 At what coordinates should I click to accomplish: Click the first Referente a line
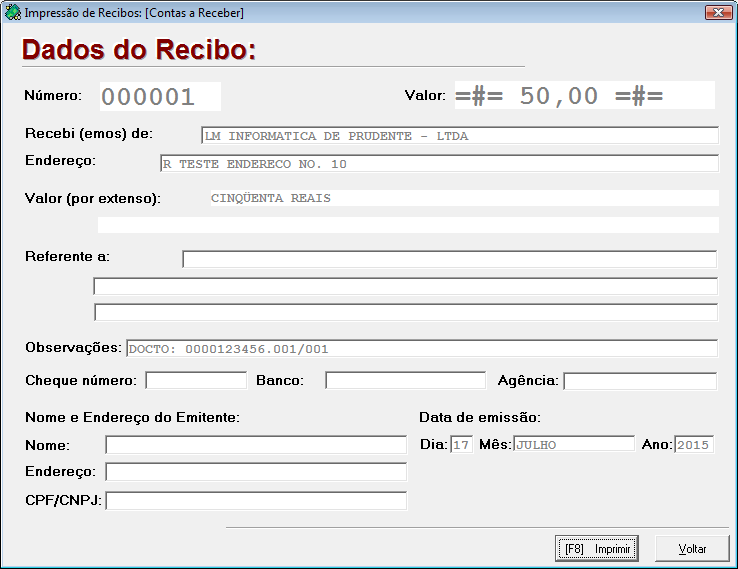click(x=449, y=260)
